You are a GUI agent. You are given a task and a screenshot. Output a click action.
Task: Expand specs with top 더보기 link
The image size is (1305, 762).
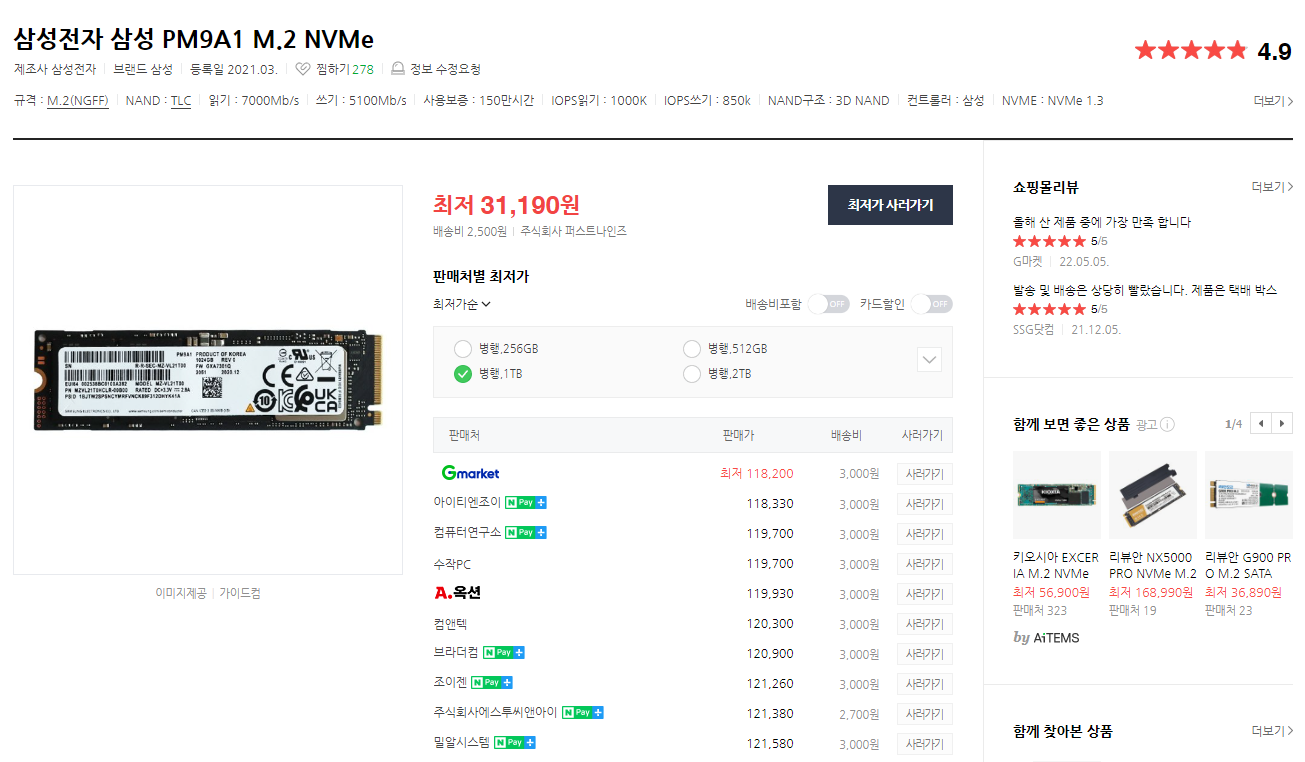click(1273, 101)
